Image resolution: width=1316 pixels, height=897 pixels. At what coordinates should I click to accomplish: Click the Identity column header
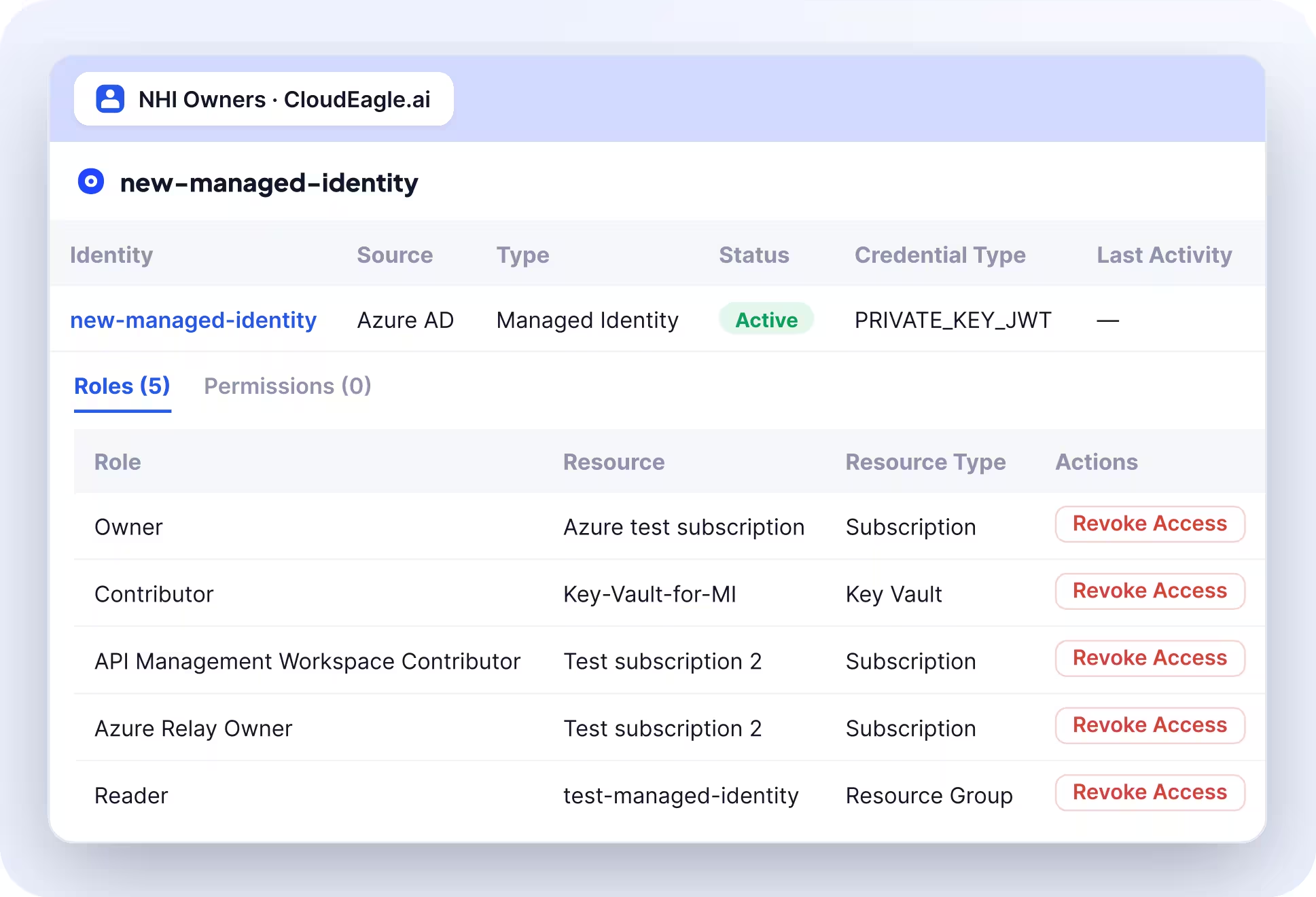(x=111, y=255)
